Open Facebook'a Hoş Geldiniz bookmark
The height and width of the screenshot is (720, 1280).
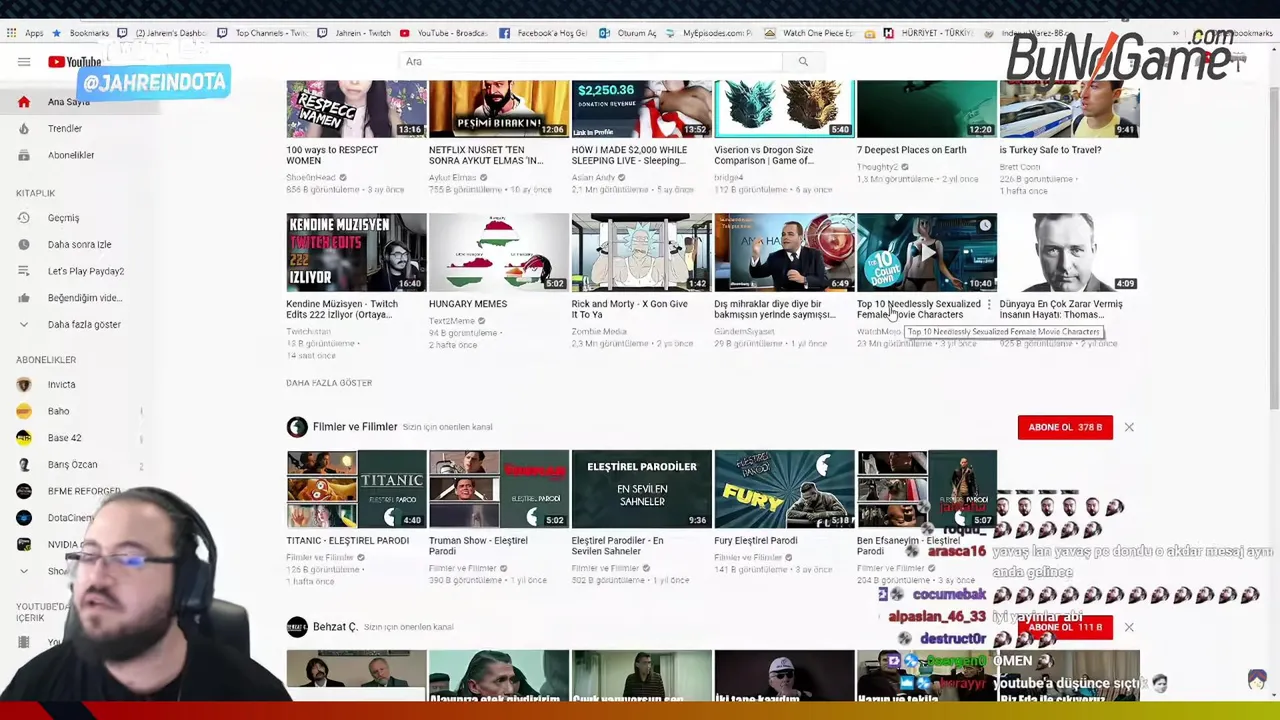pyautogui.click(x=544, y=33)
